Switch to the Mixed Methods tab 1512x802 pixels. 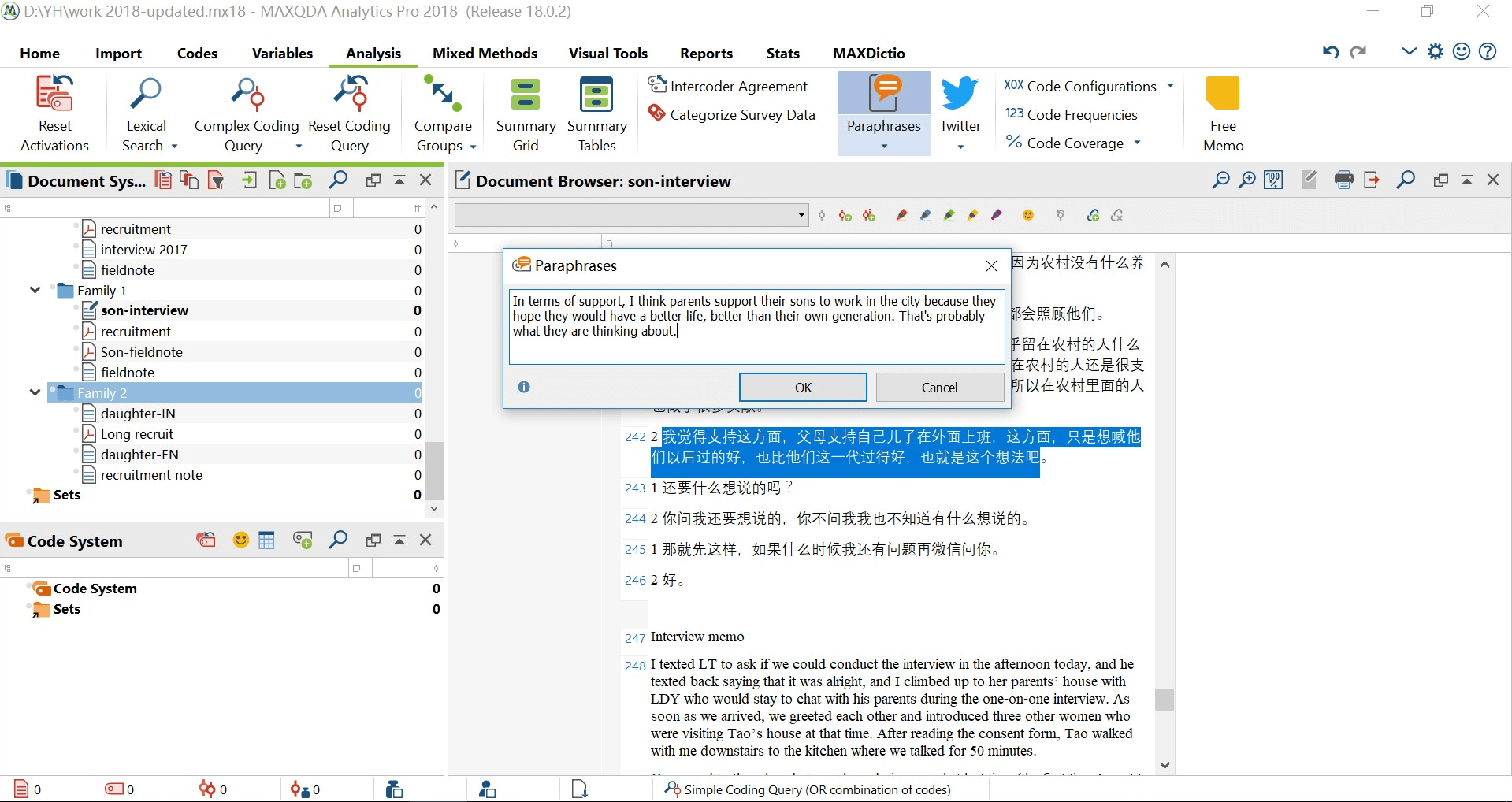485,53
